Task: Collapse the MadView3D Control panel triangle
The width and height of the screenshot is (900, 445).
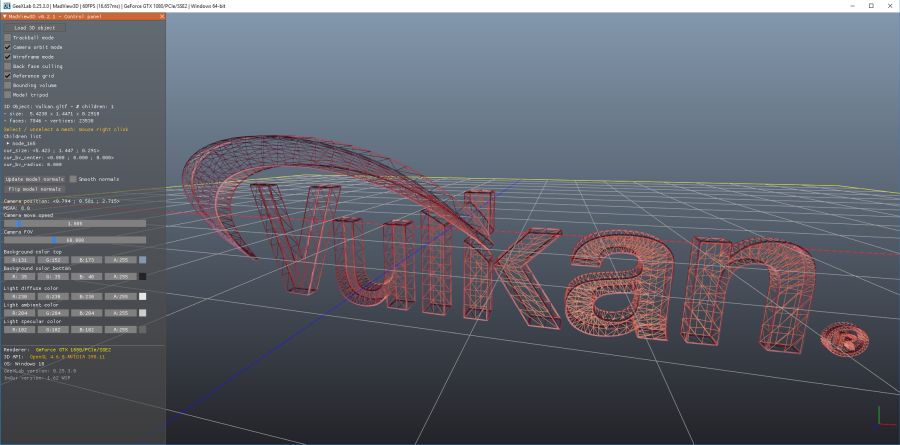Action: [5, 17]
